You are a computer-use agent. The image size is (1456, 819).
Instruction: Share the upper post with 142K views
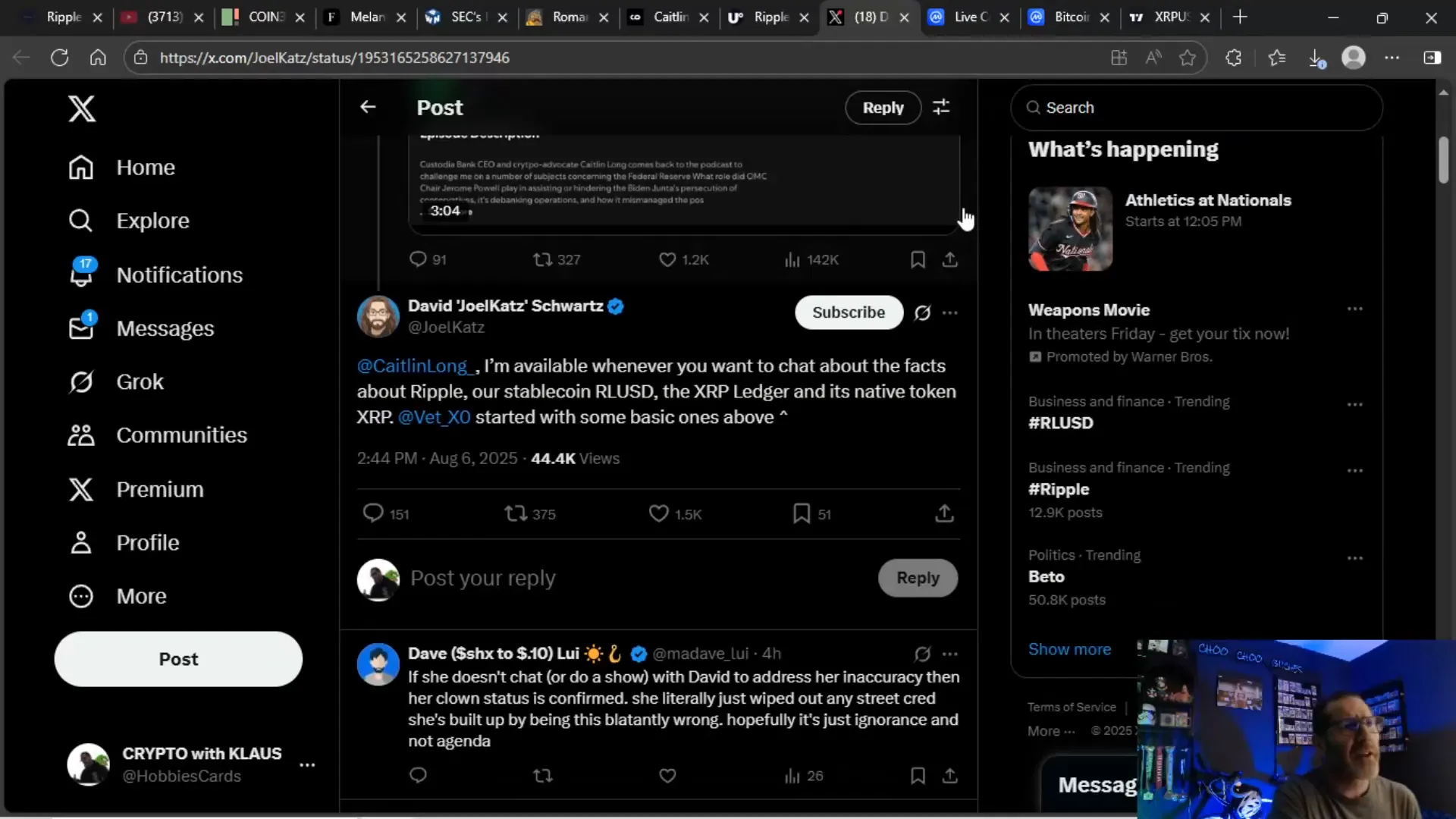(949, 259)
